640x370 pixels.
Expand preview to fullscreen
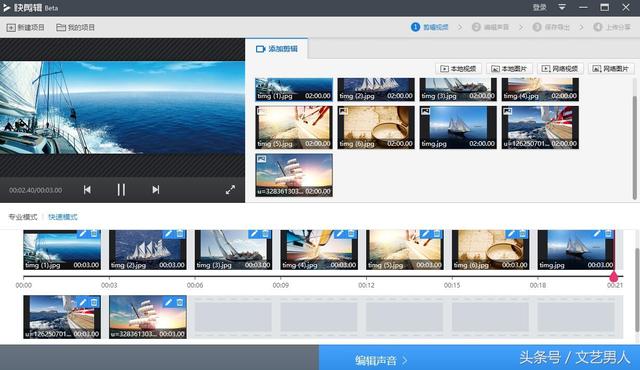point(231,190)
